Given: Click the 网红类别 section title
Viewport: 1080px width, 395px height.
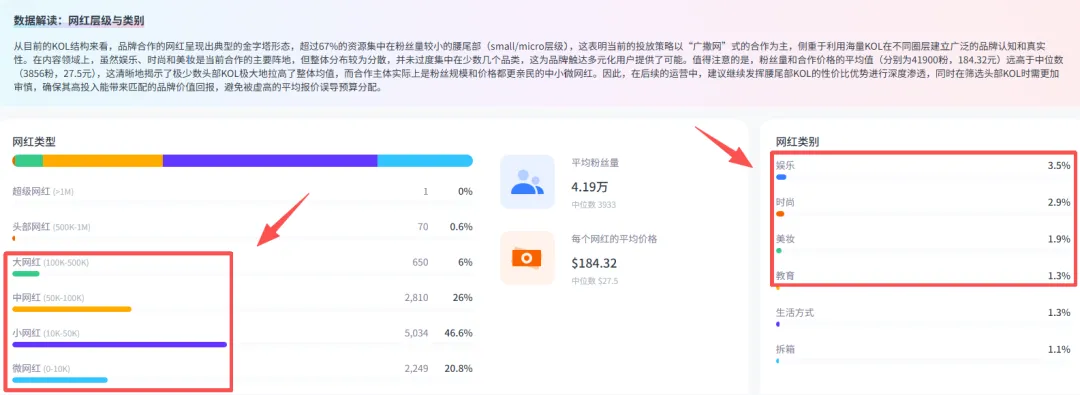Looking at the screenshot, I should pyautogui.click(x=797, y=142).
